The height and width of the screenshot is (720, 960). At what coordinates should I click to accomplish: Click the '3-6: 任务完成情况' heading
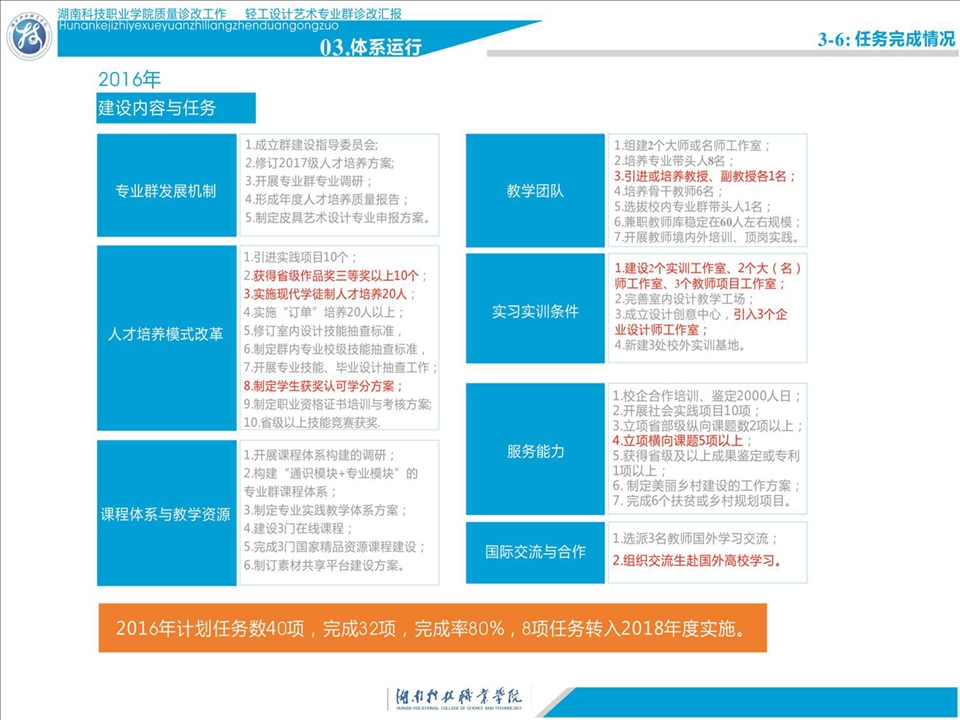click(886, 39)
